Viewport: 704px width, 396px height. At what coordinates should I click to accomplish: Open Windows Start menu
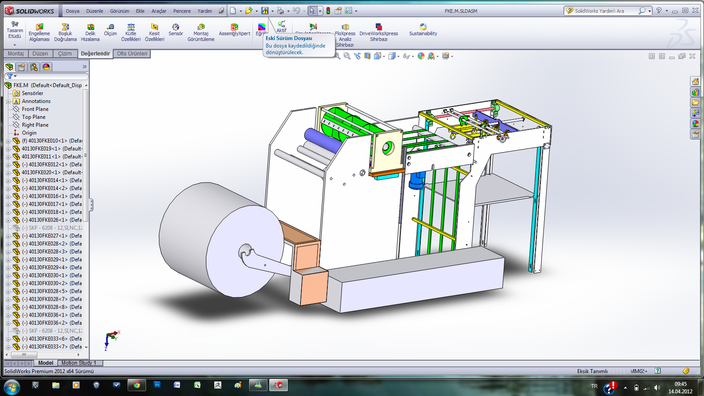12,386
